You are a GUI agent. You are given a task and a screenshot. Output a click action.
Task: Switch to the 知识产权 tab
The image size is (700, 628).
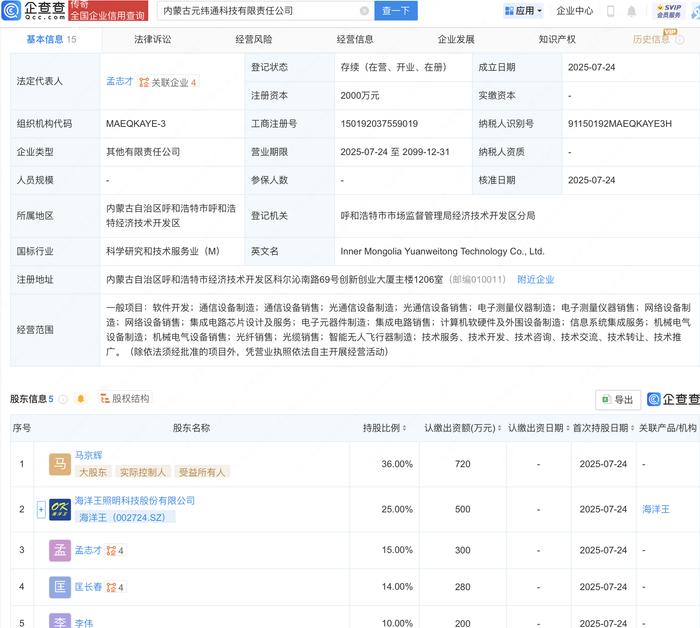tap(557, 39)
